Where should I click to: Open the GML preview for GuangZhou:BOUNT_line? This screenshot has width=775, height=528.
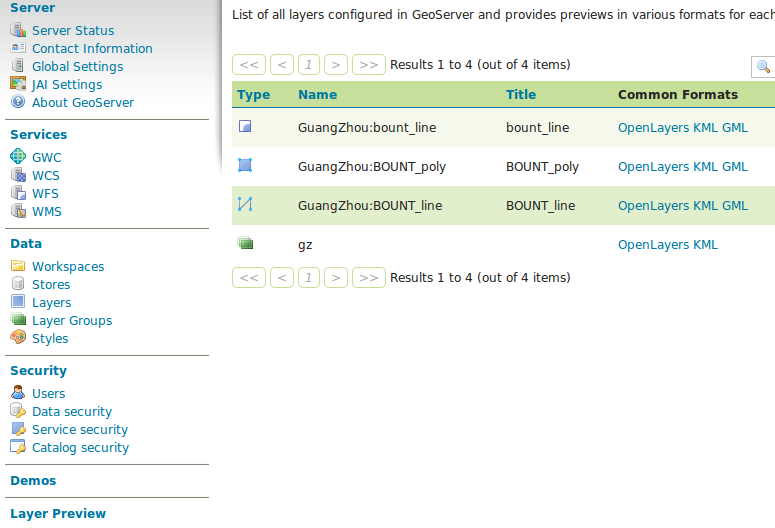tap(735, 206)
